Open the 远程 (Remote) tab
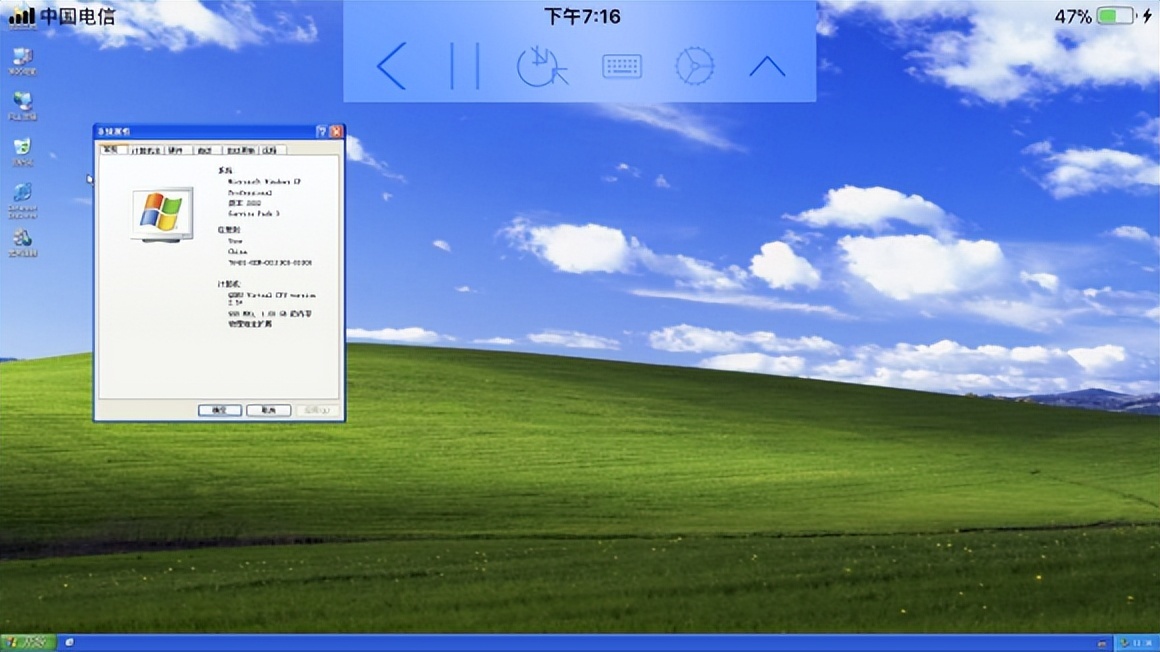1160x652 pixels. pyautogui.click(x=271, y=150)
